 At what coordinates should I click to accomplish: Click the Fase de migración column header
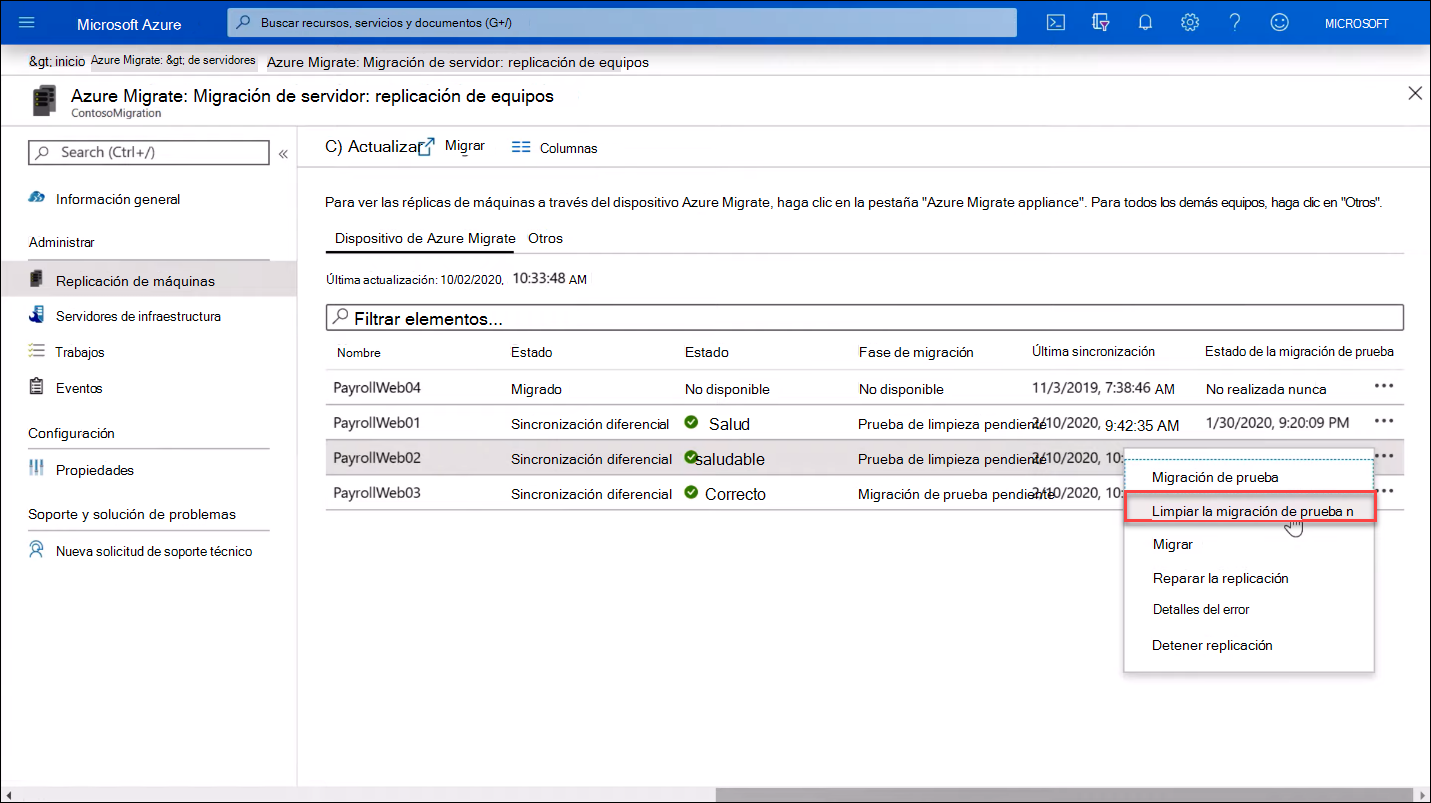[x=916, y=352]
